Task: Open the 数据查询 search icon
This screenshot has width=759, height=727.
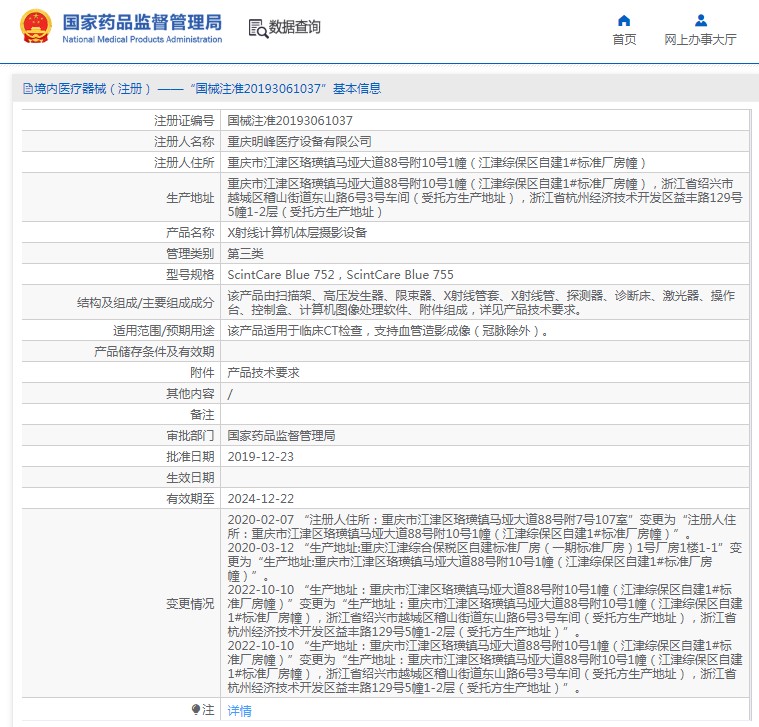Action: pyautogui.click(x=258, y=29)
